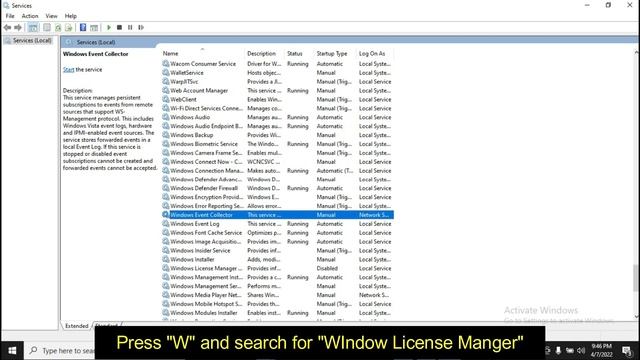Pause the service using the pause icon

(130, 27)
